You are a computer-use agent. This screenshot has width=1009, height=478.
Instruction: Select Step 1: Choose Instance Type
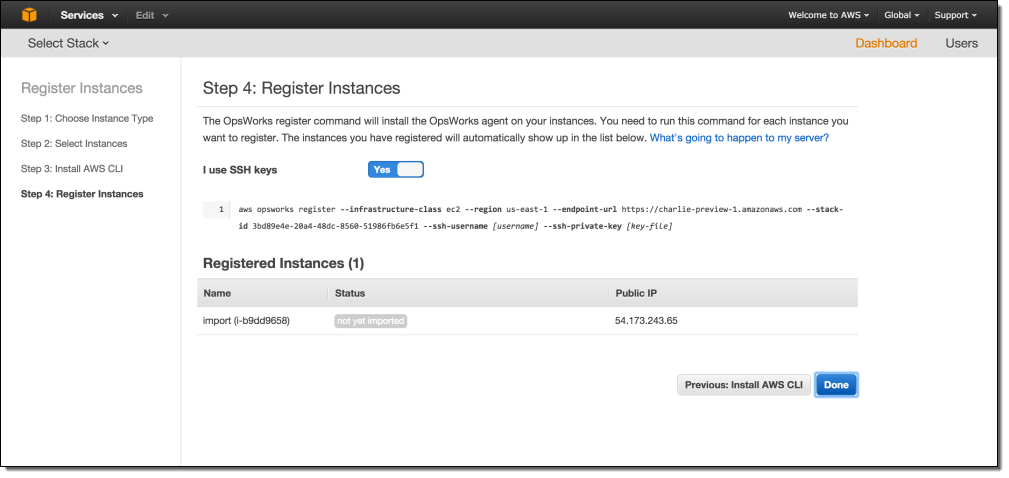click(87, 118)
